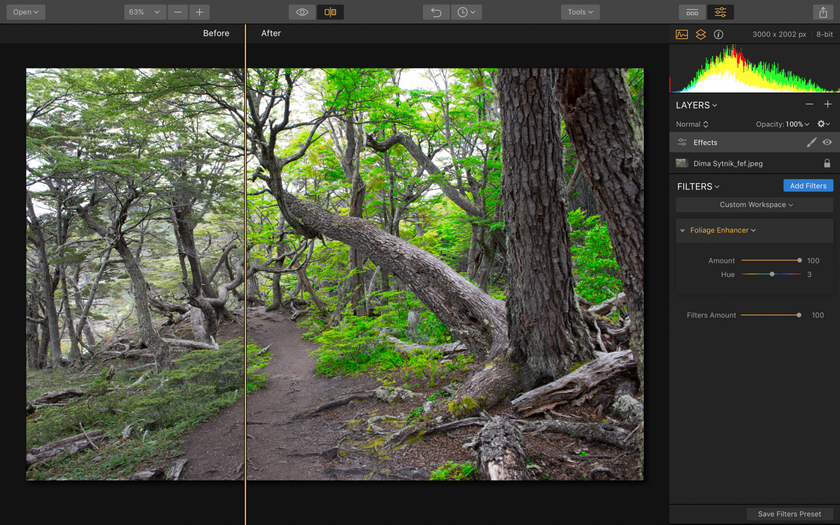Click the histogram graph
This screenshot has width=840, height=525.
[754, 69]
